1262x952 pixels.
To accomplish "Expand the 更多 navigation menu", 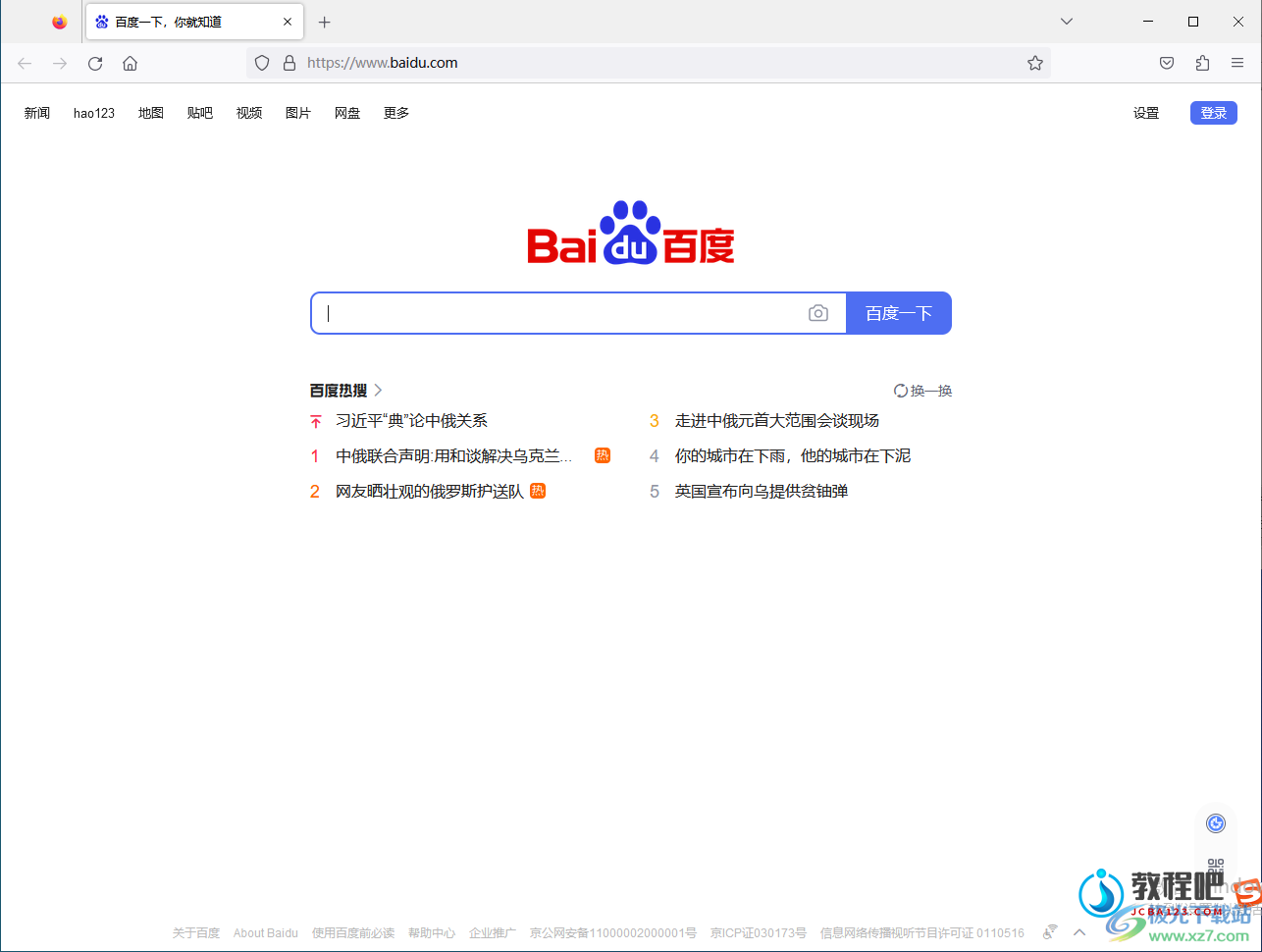I will (x=396, y=113).
